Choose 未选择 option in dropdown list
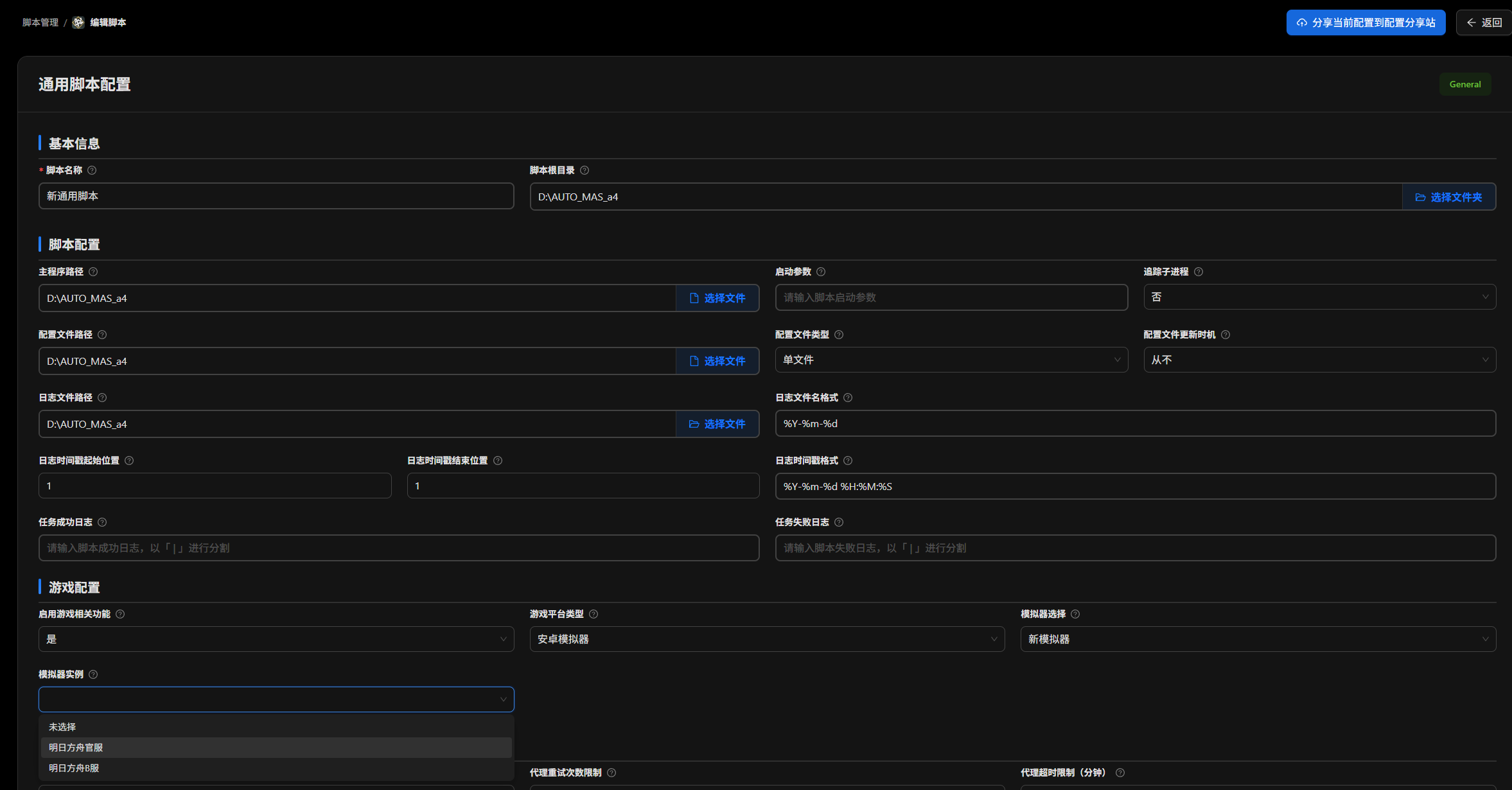The image size is (1512, 790). tap(62, 727)
